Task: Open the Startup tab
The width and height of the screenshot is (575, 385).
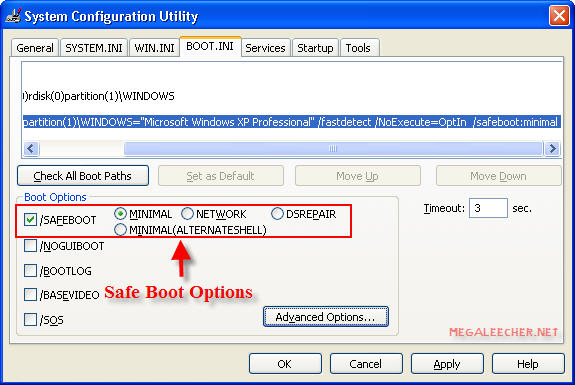Action: pyautogui.click(x=315, y=48)
